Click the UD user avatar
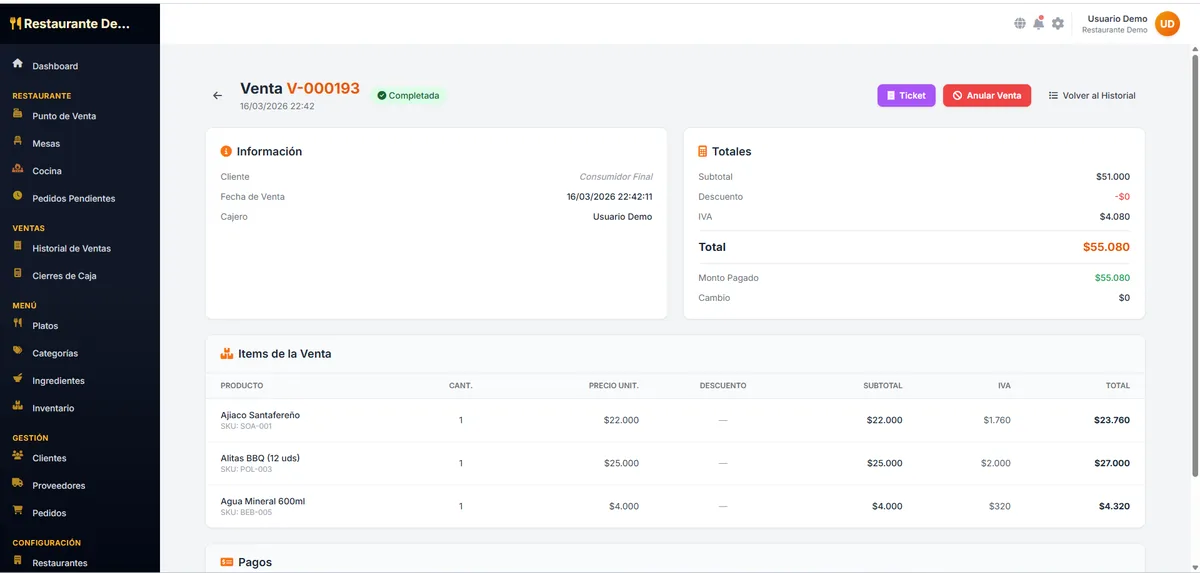This screenshot has width=1200, height=573. [1167, 23]
